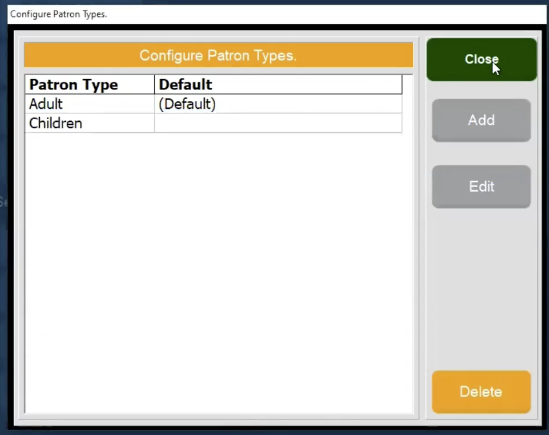549x435 pixels.
Task: Click the orange Configure Patron Types banner
Action: coord(218,55)
